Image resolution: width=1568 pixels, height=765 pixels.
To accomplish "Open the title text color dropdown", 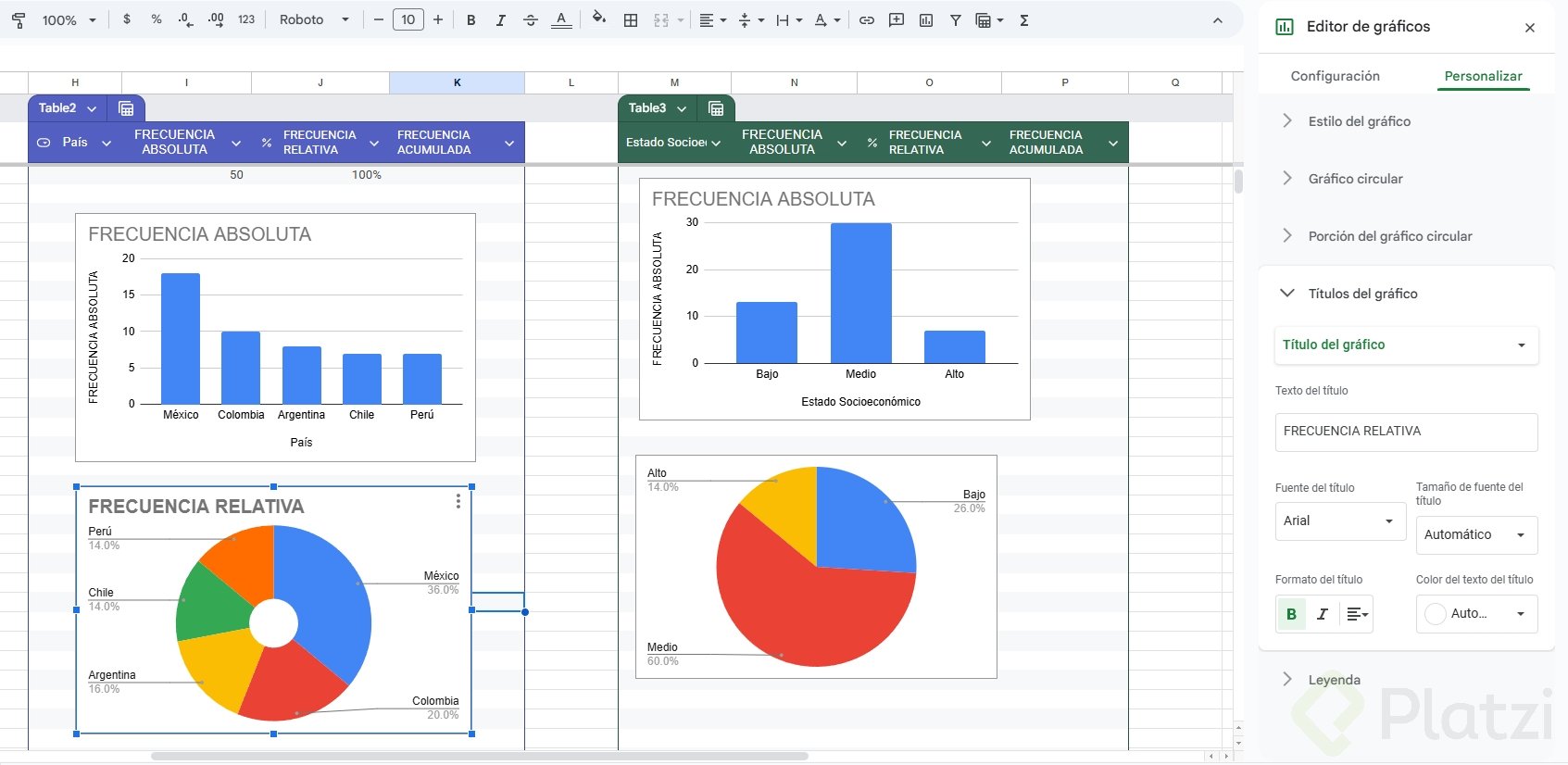I will point(1476,613).
